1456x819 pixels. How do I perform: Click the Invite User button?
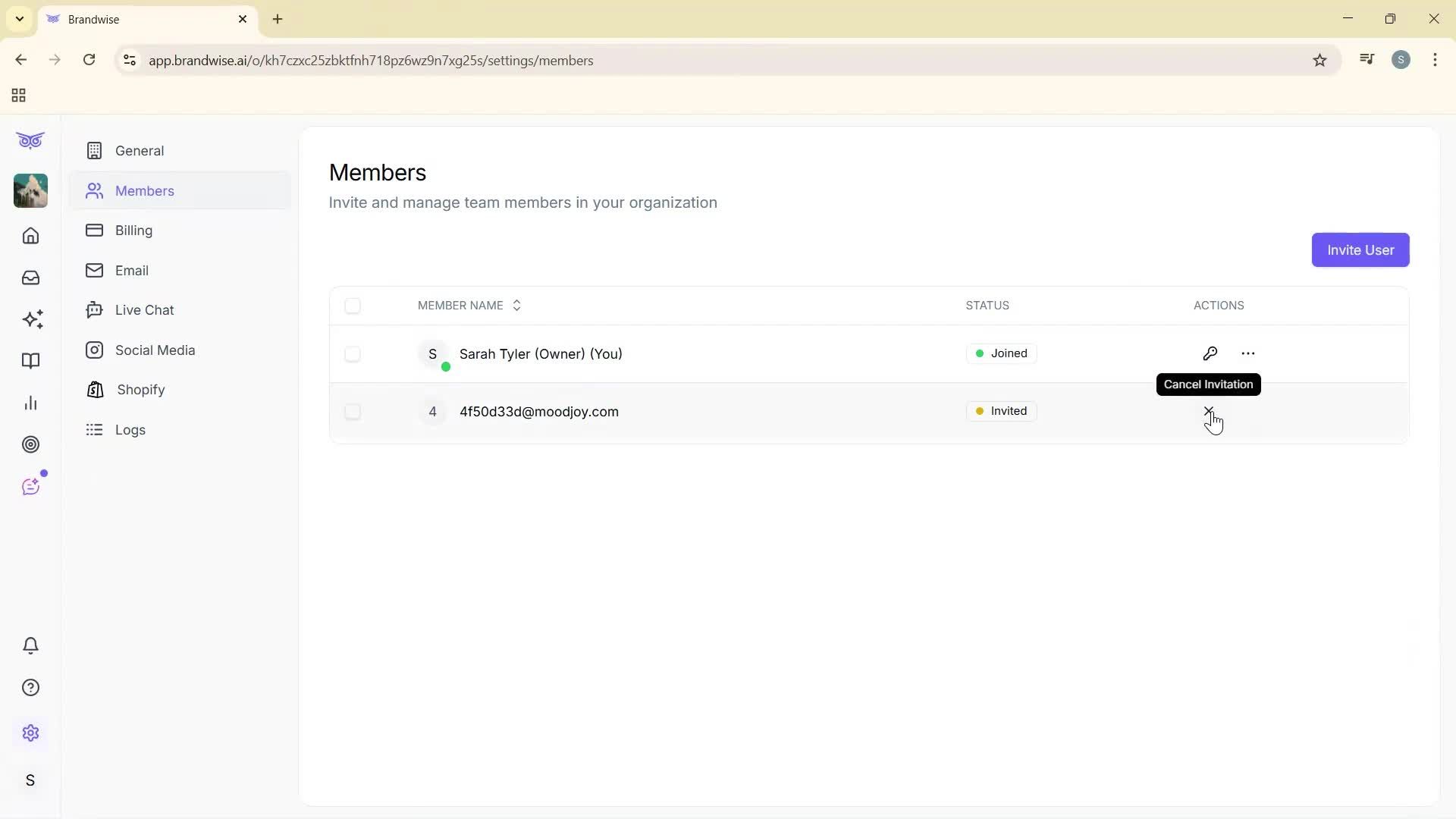1360,250
